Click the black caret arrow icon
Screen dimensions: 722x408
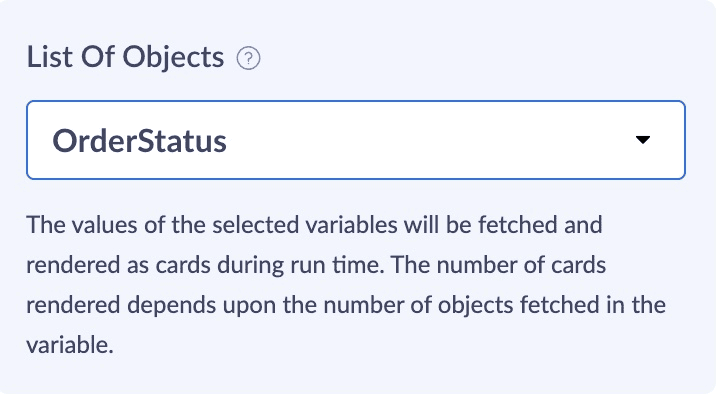pos(643,140)
